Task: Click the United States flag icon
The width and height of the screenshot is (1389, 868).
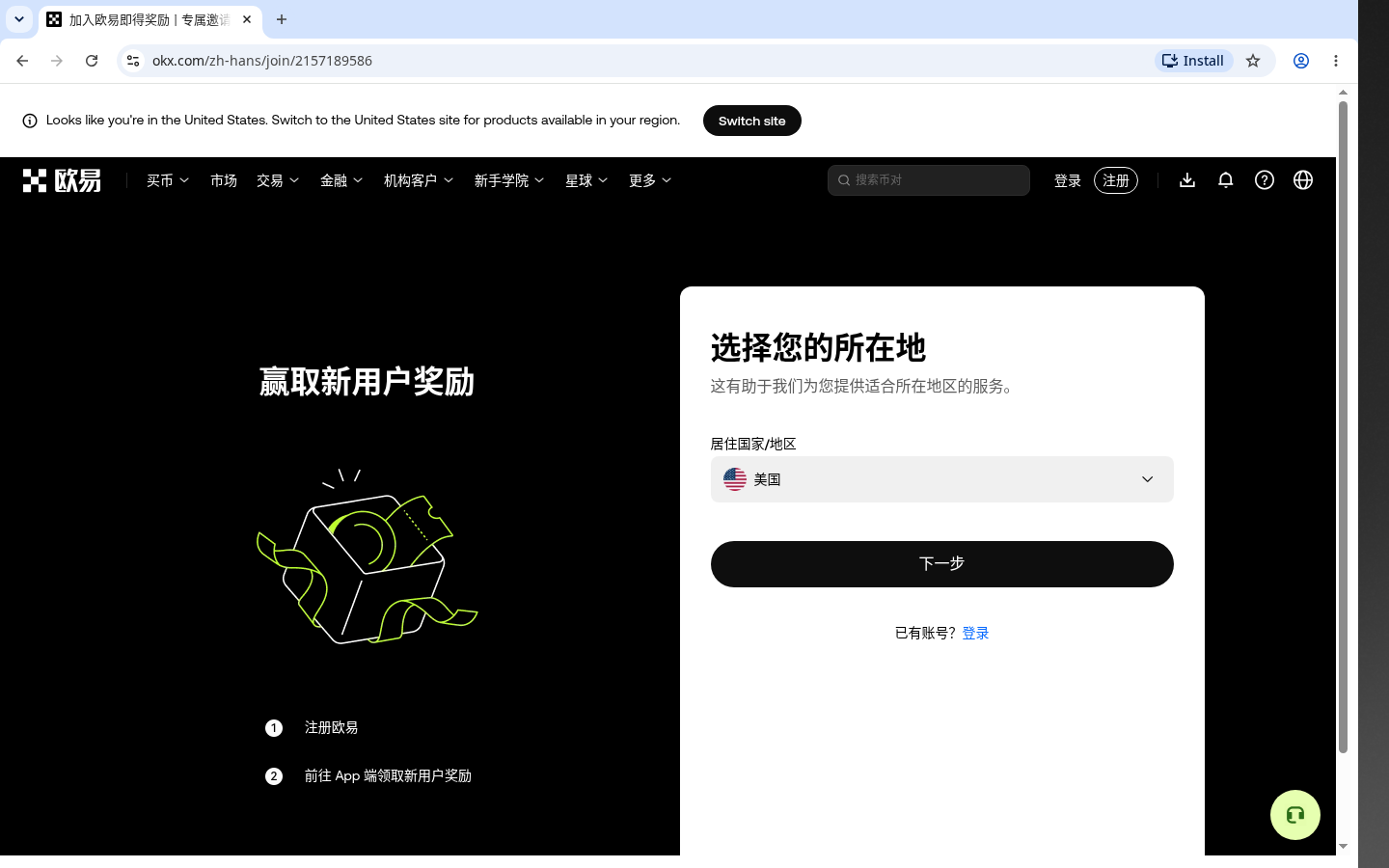Action: tap(735, 479)
